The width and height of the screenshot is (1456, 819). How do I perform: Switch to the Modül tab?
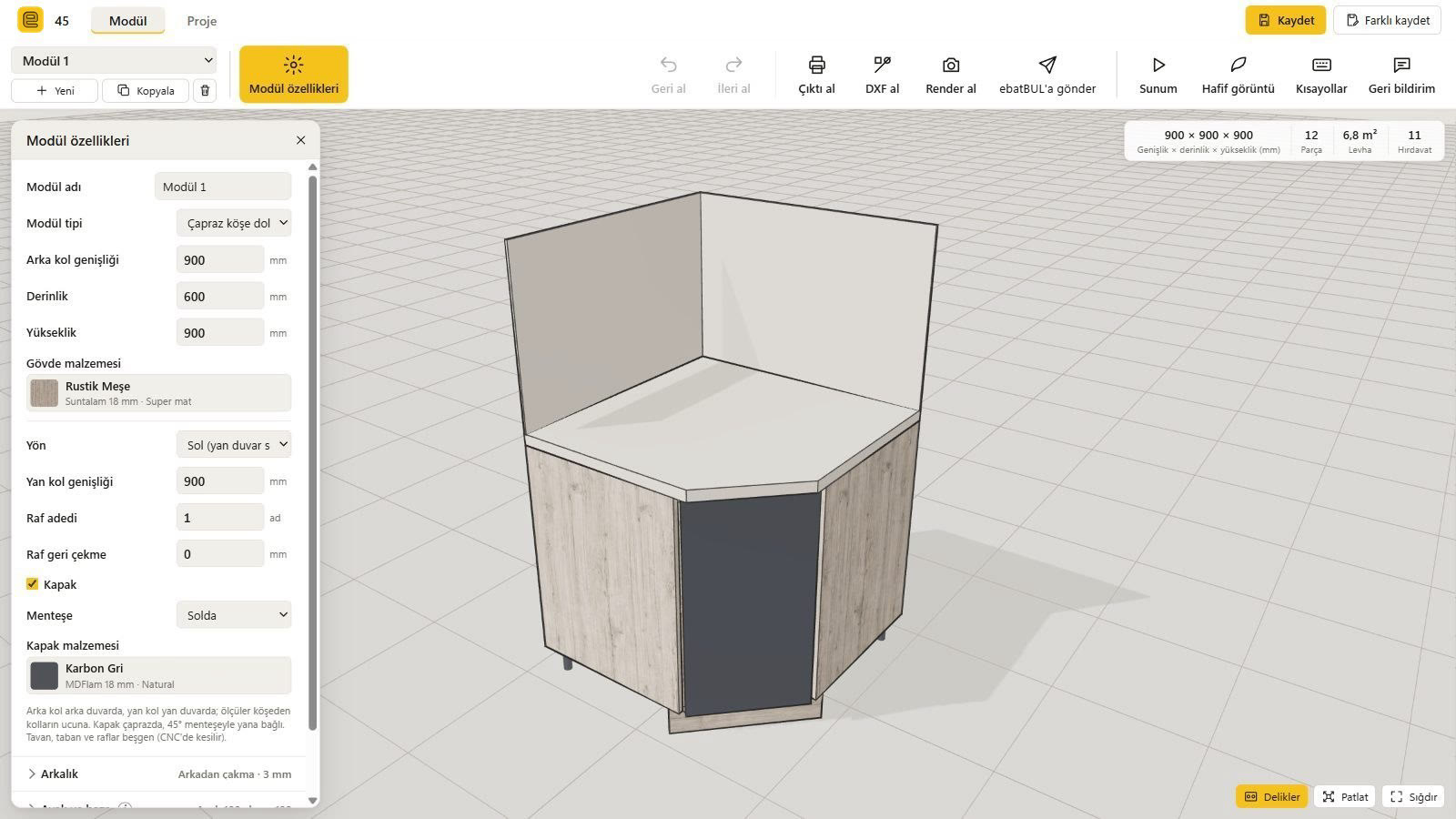click(127, 20)
